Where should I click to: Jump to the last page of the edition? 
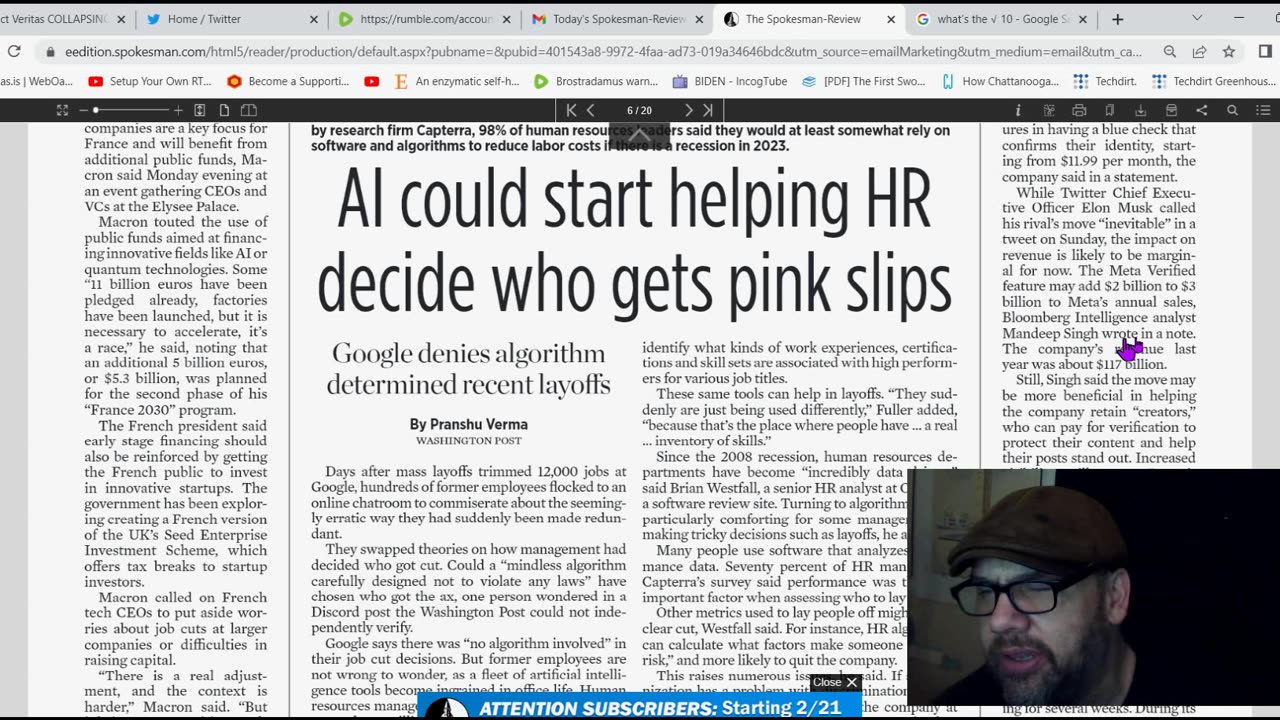708,110
